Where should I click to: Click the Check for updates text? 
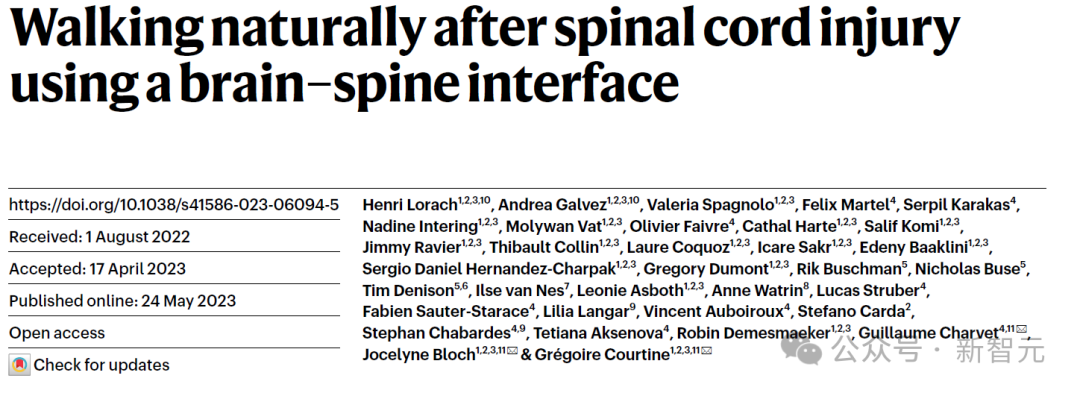point(101,365)
